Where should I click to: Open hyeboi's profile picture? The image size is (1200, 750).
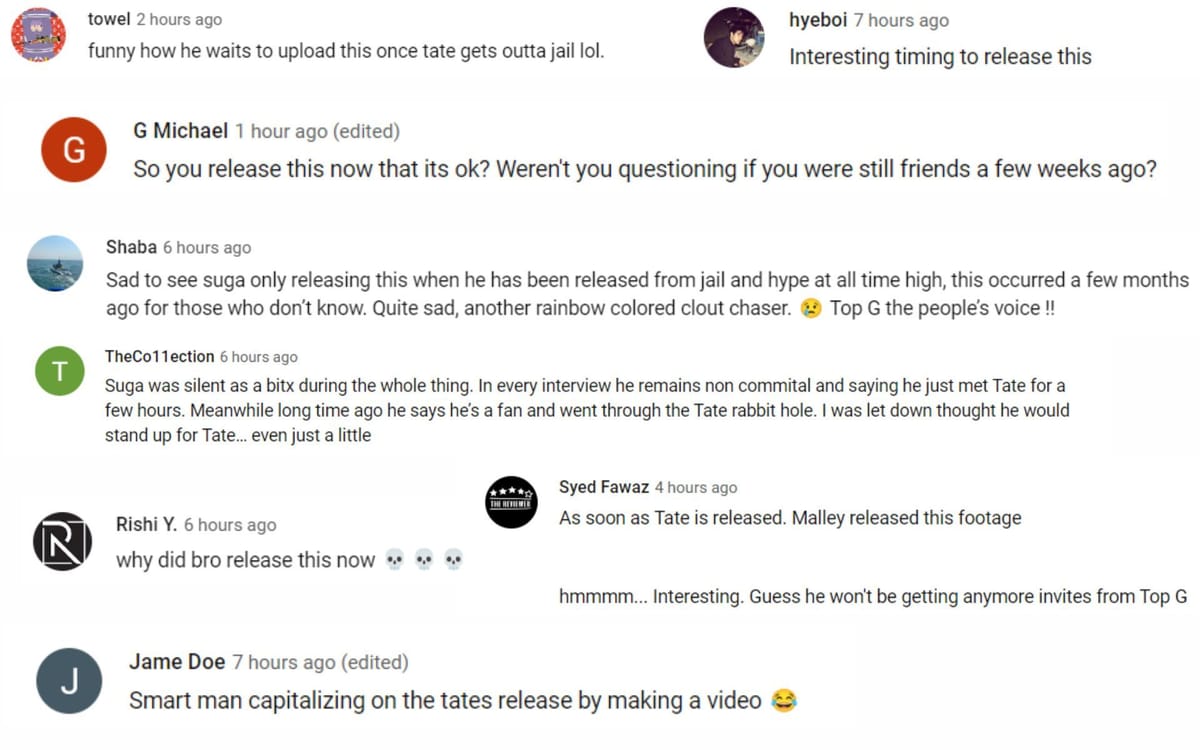[734, 38]
